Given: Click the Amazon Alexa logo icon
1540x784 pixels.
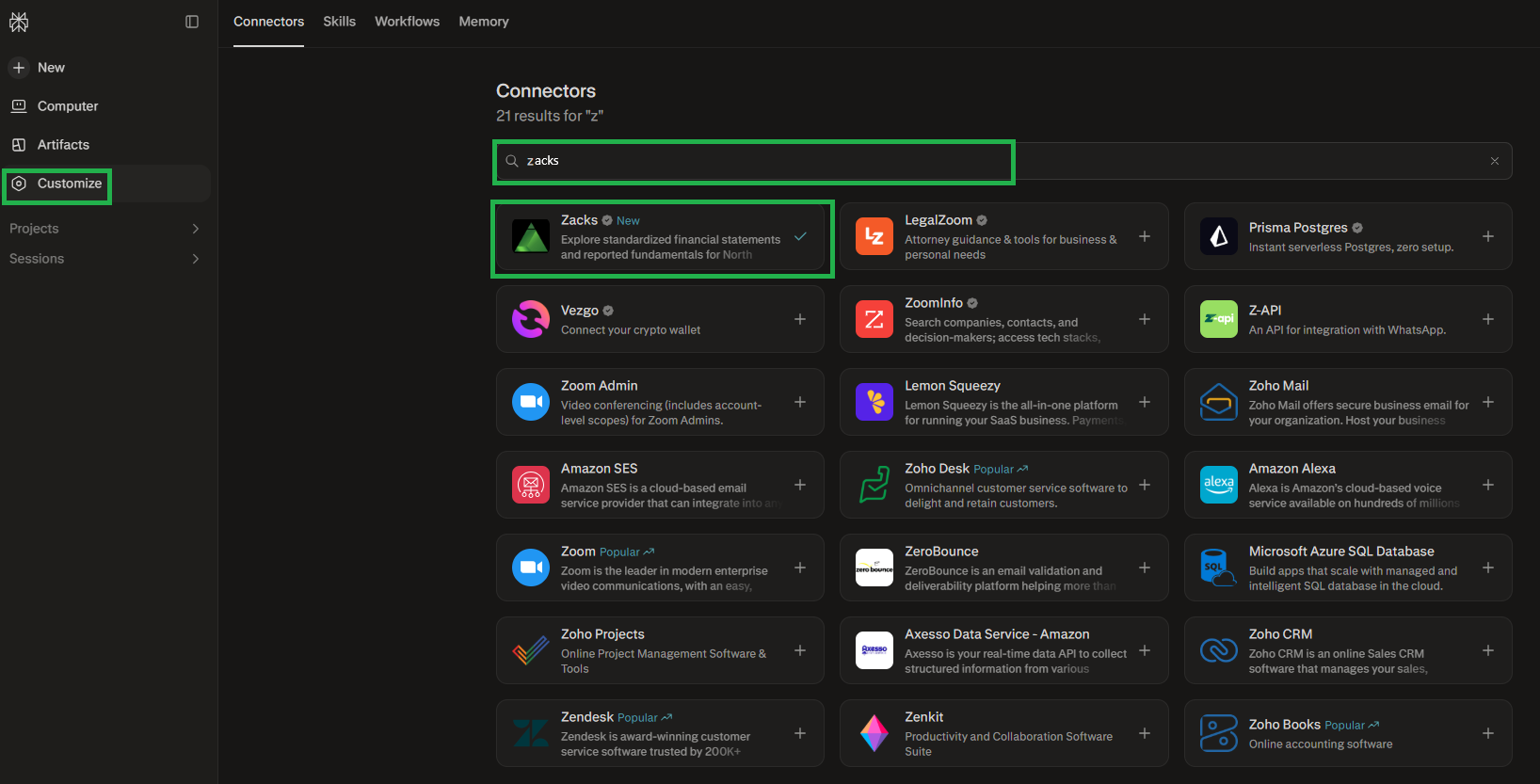Looking at the screenshot, I should 1219,485.
